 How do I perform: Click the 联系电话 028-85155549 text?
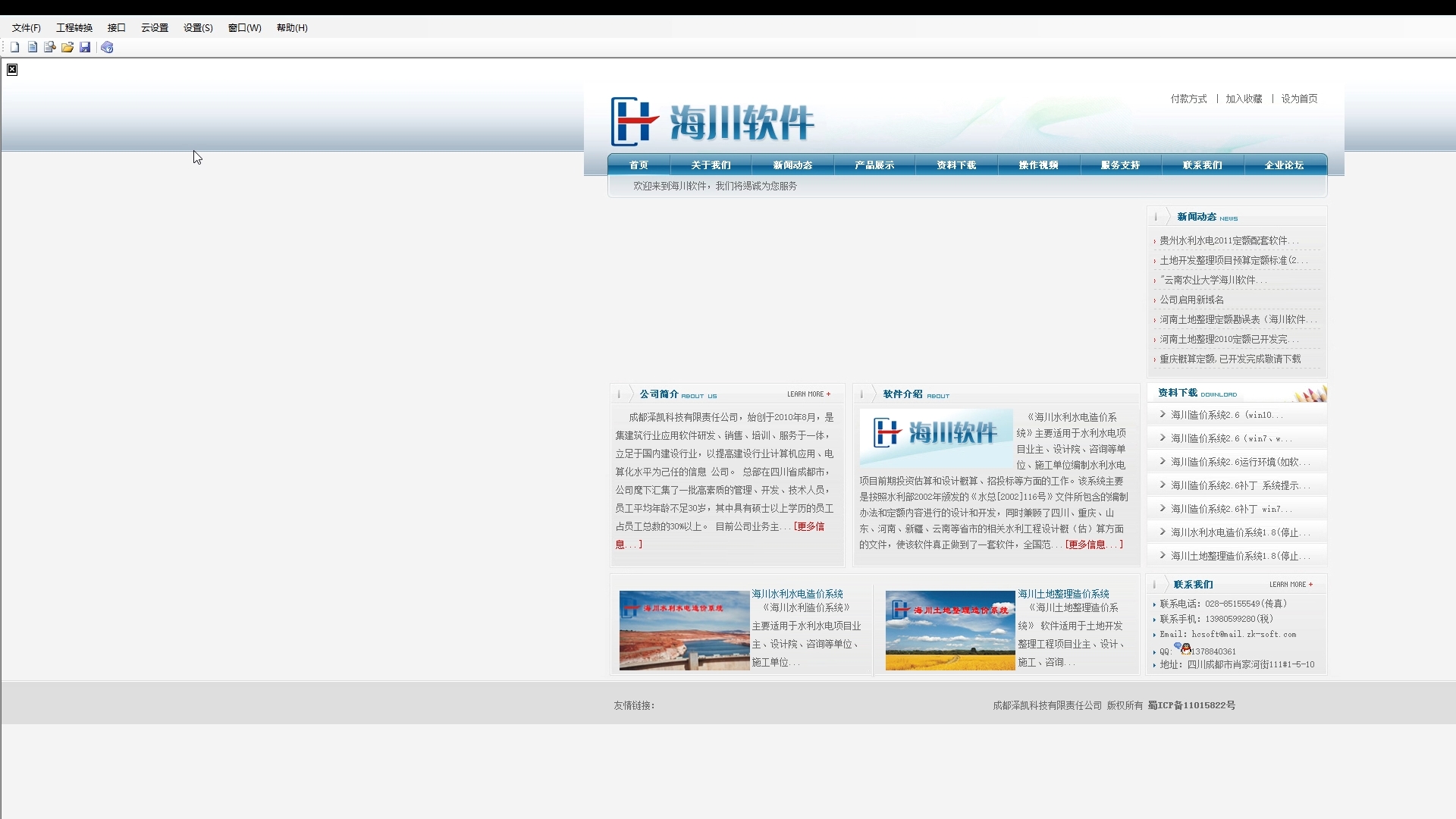[x=1223, y=604]
